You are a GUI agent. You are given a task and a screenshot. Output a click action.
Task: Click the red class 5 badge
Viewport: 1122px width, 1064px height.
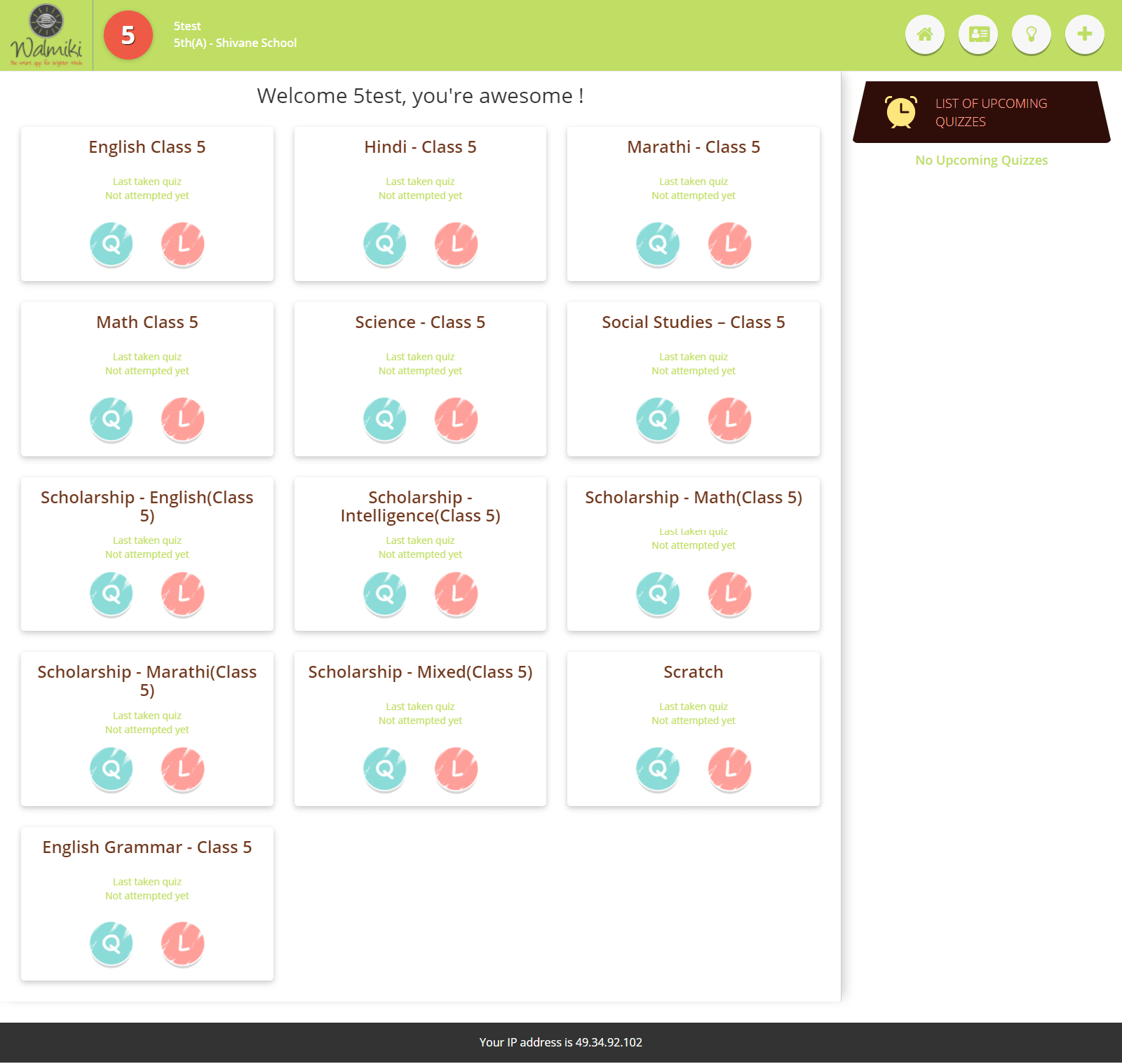[x=128, y=35]
